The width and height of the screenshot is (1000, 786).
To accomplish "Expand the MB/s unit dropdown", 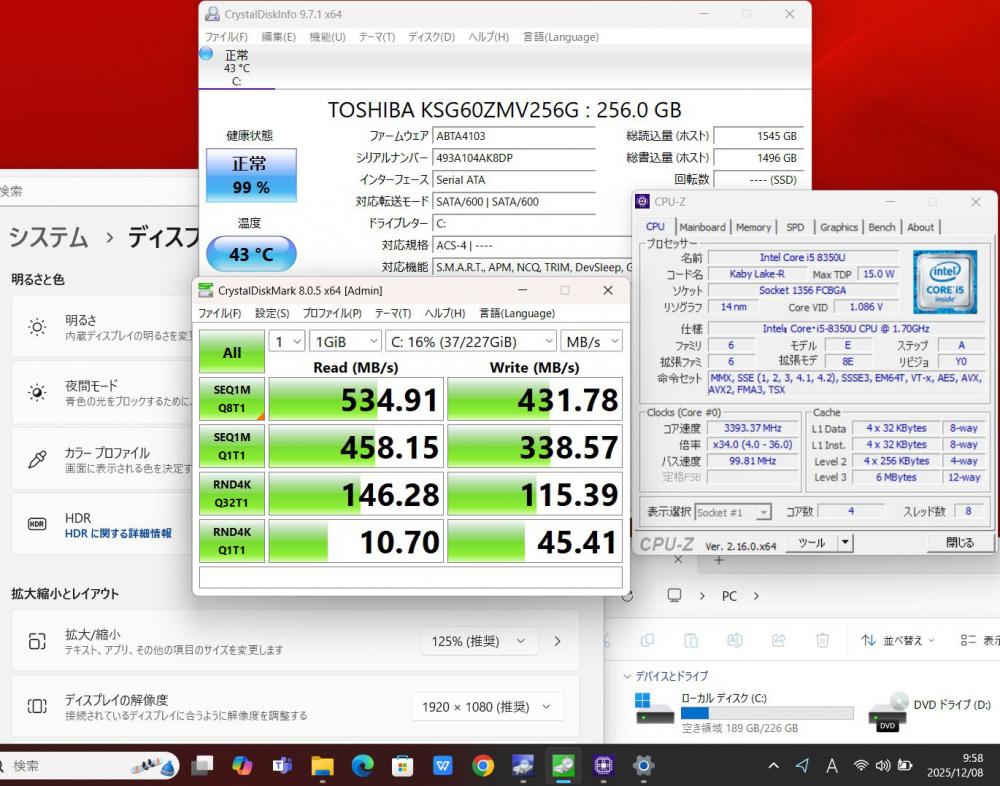I will 590,342.
